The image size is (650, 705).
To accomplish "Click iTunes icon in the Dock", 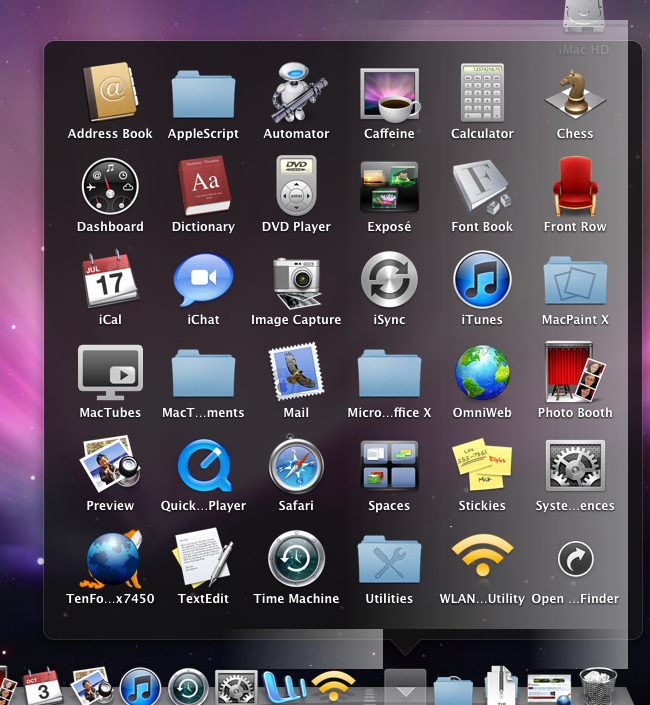I will [x=140, y=687].
